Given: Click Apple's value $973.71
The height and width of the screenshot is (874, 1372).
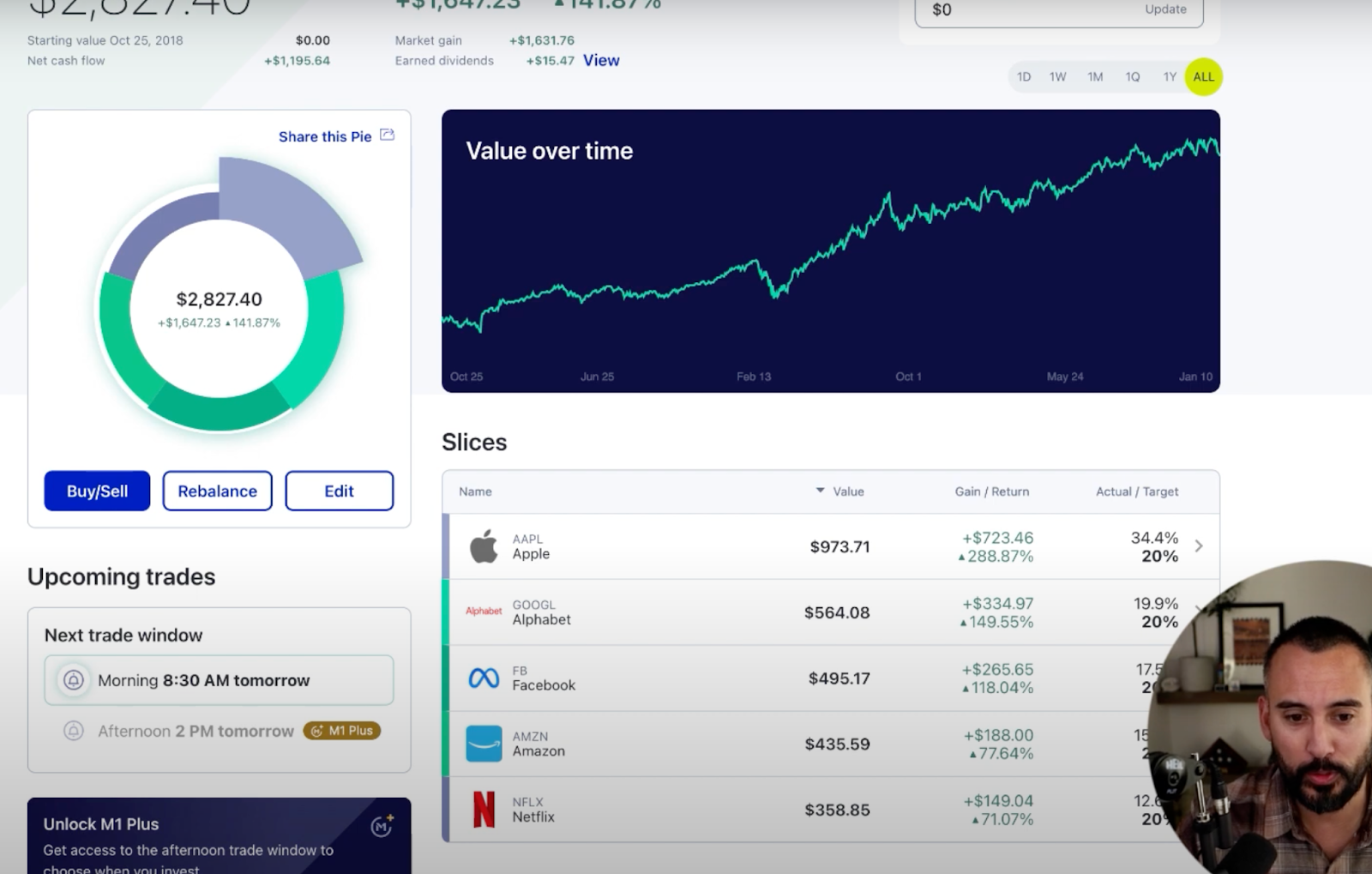Looking at the screenshot, I should click(x=839, y=546).
